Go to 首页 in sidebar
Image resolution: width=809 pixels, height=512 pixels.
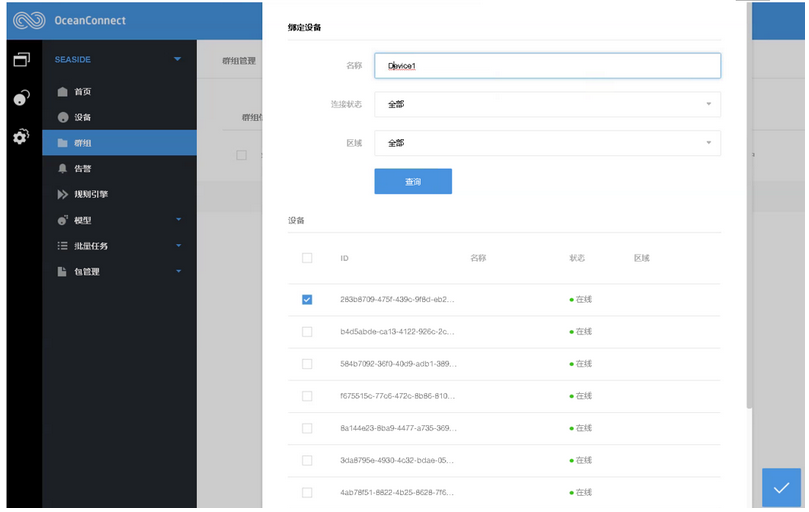(119, 91)
